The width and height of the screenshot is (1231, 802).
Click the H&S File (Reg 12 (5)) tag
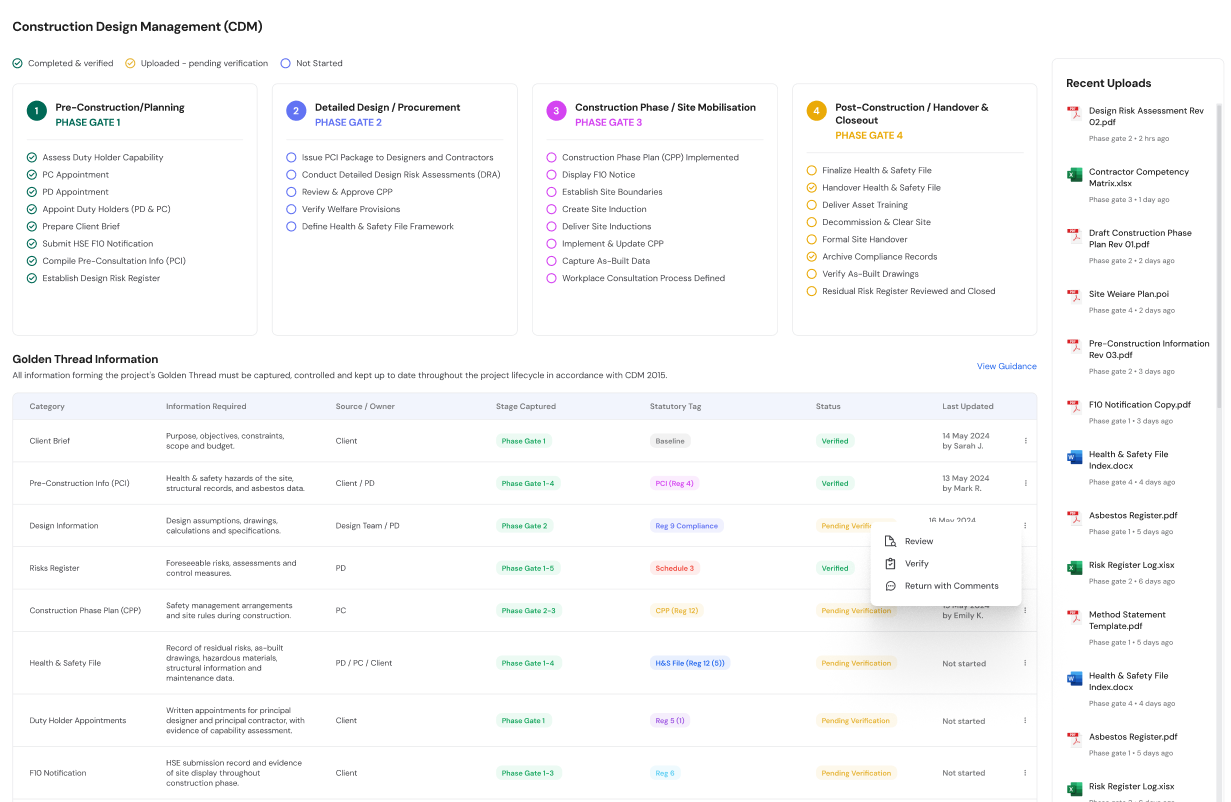click(689, 663)
